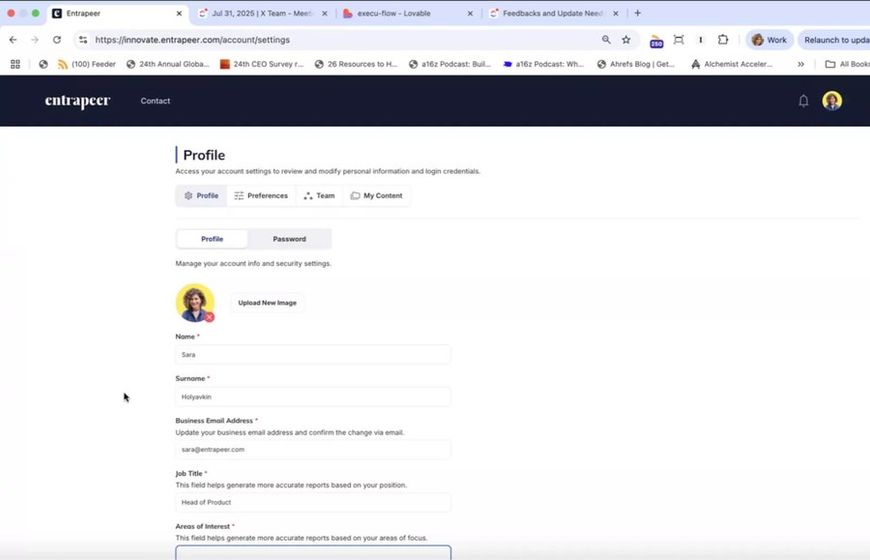Click the Job Title input field

point(313,502)
